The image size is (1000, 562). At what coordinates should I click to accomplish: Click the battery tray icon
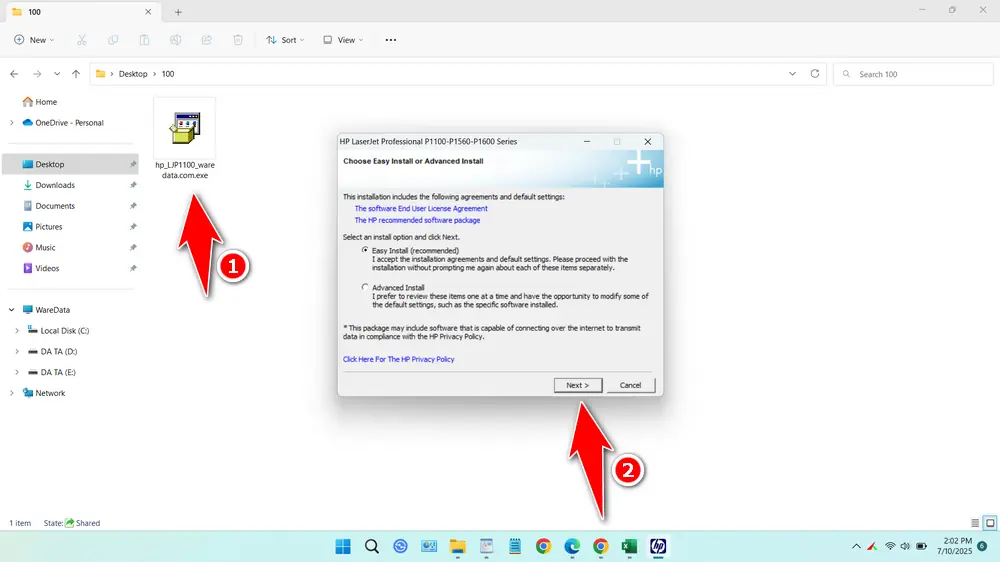point(922,546)
